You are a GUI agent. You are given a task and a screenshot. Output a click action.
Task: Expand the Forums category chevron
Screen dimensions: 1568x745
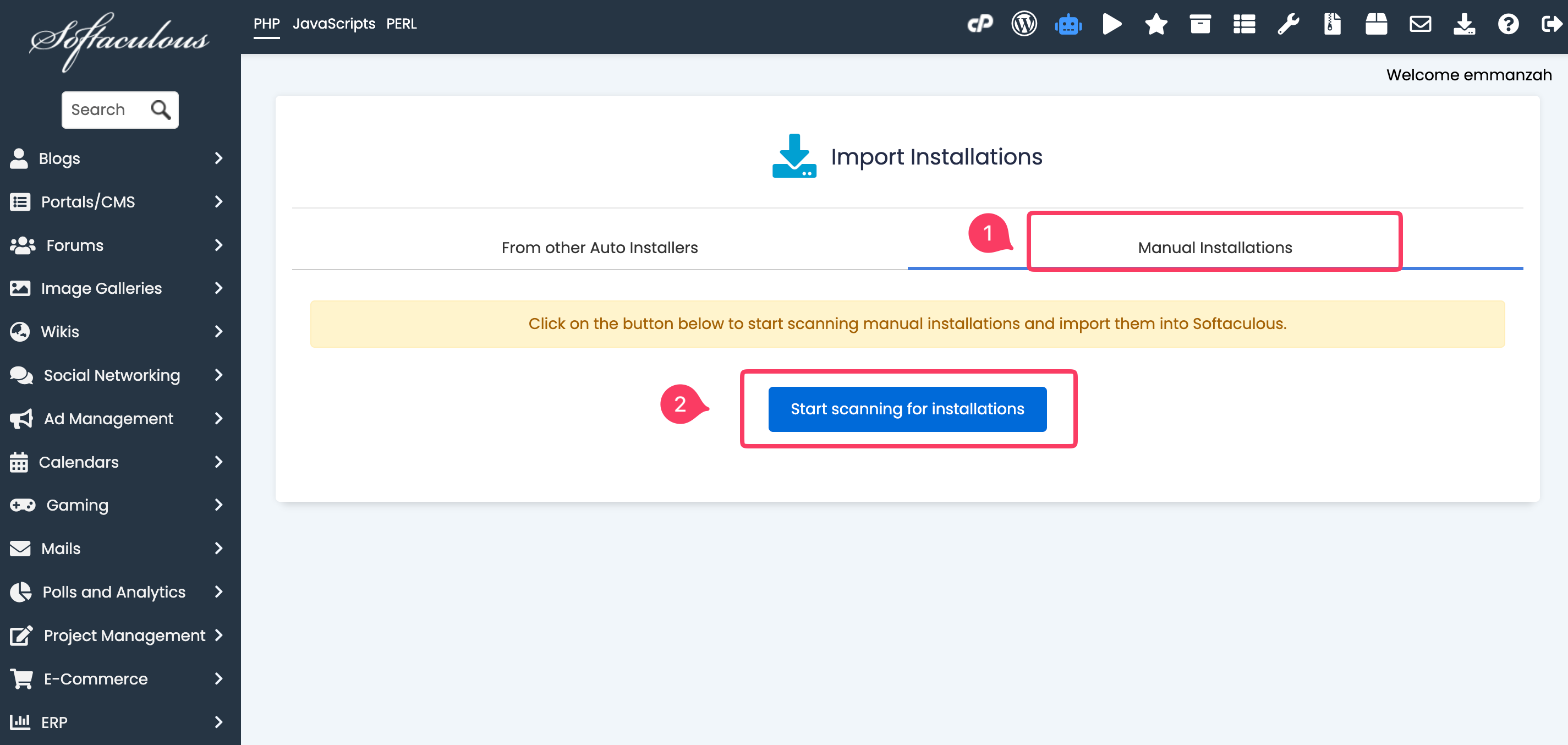(218, 245)
